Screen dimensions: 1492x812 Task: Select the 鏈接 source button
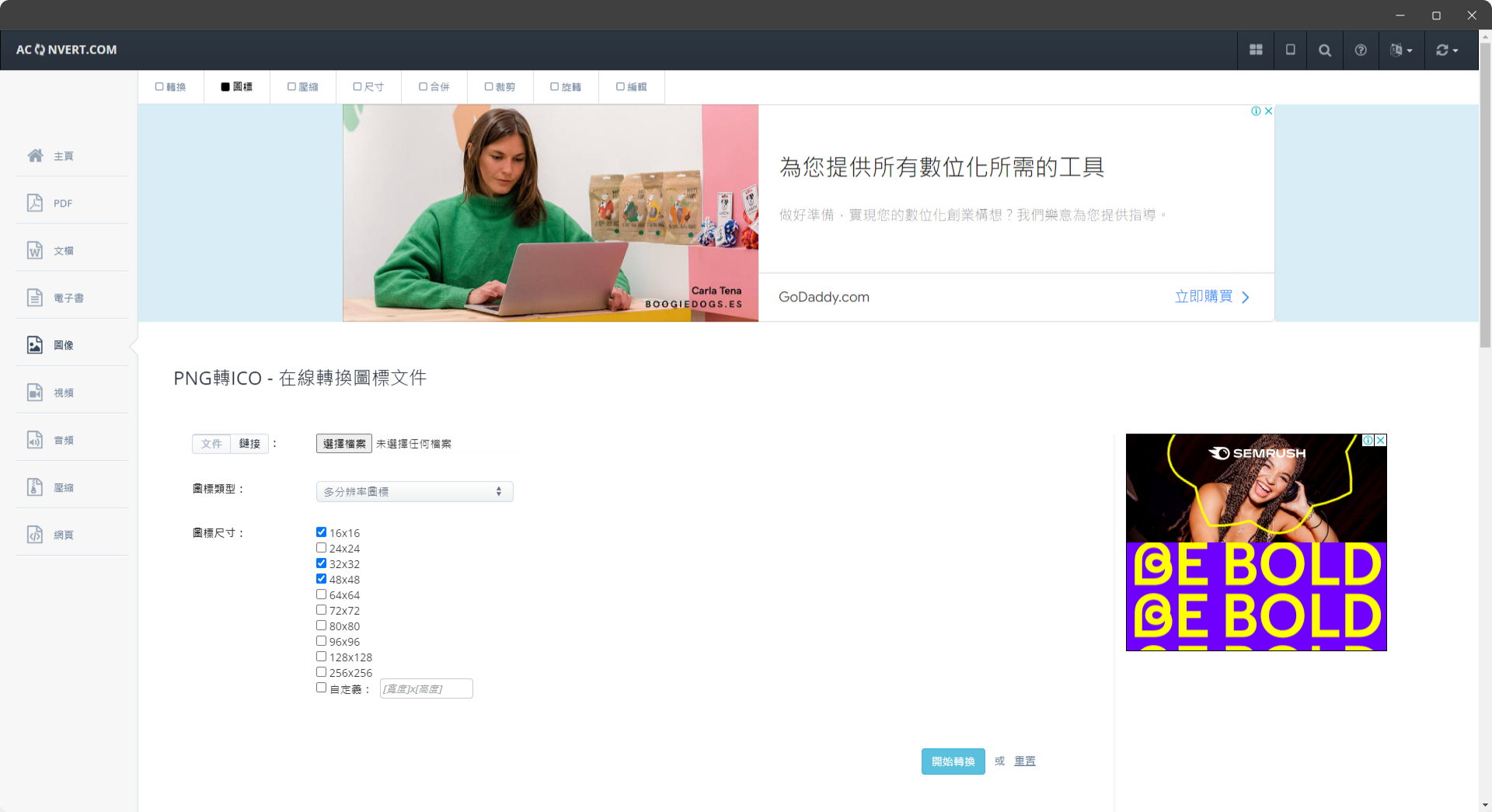tap(249, 444)
